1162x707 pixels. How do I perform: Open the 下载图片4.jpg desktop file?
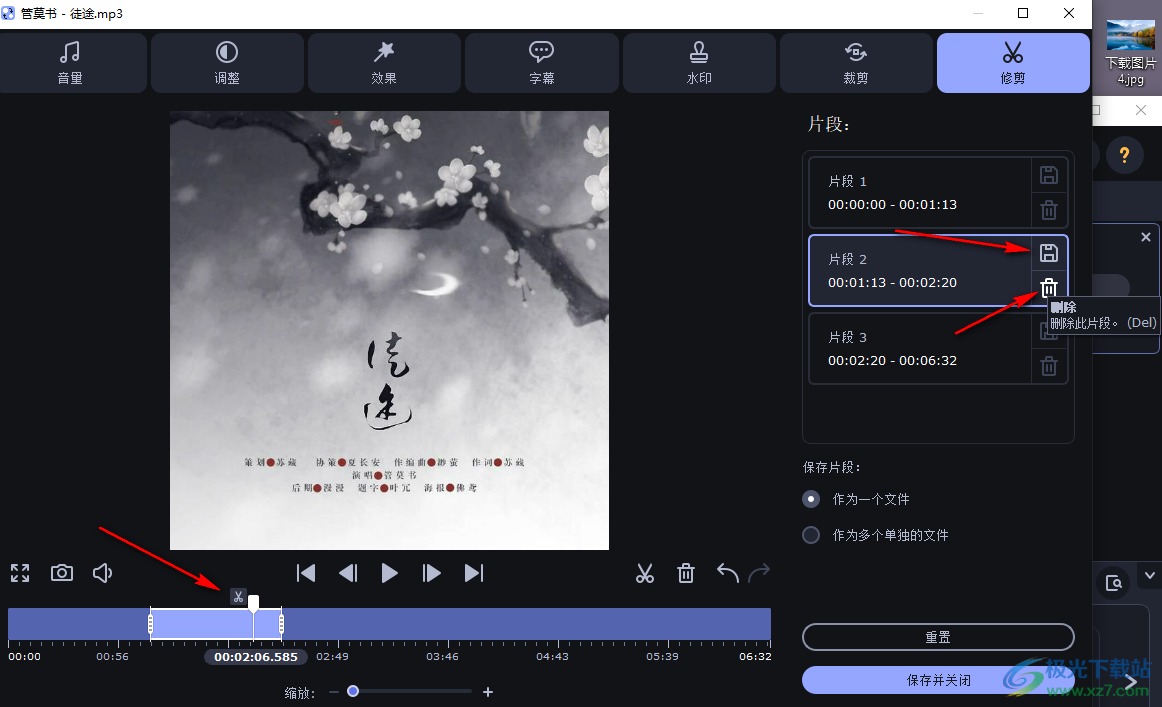1130,53
